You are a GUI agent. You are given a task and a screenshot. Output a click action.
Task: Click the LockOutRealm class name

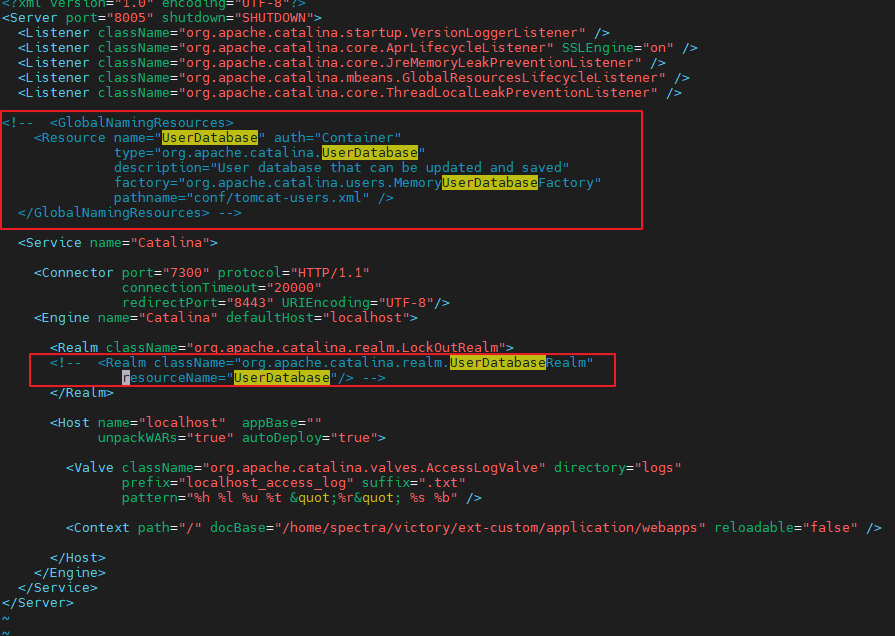(x=346, y=348)
